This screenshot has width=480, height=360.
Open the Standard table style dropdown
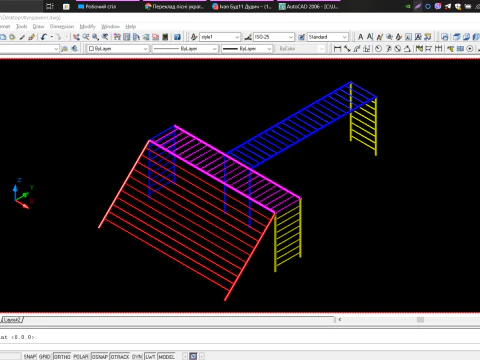tap(328, 37)
